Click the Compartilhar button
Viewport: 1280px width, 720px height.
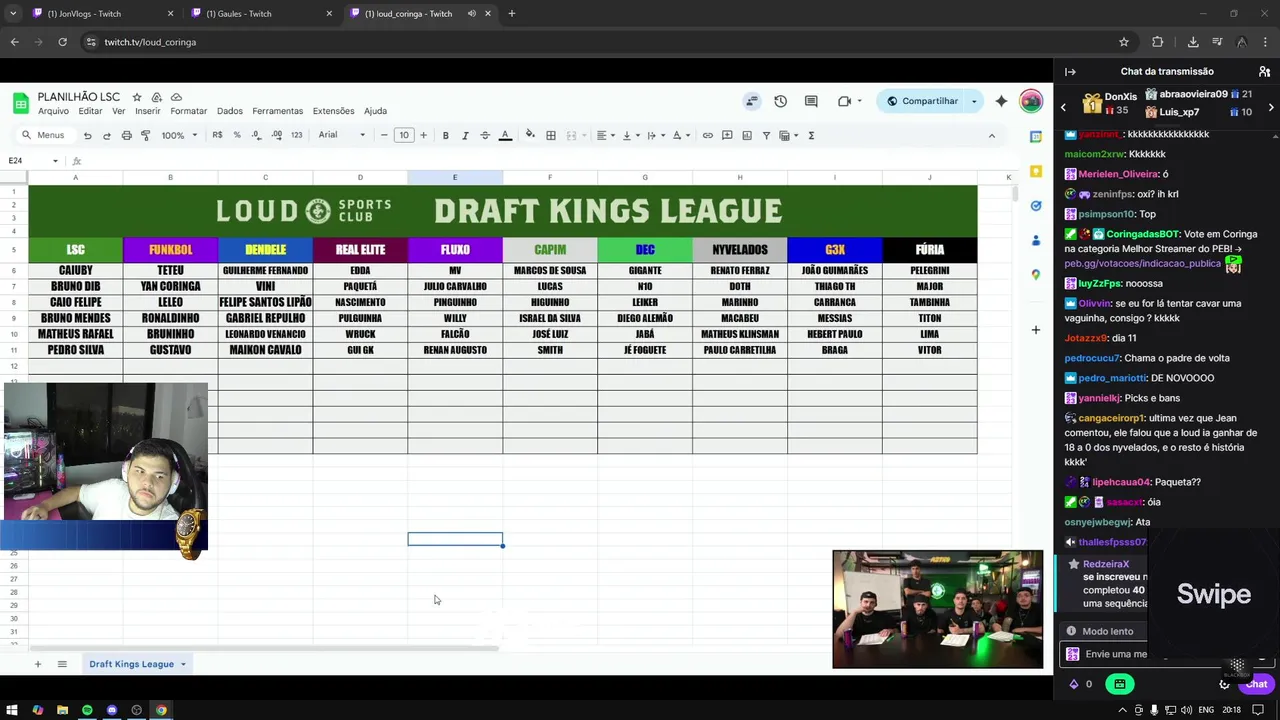921,101
